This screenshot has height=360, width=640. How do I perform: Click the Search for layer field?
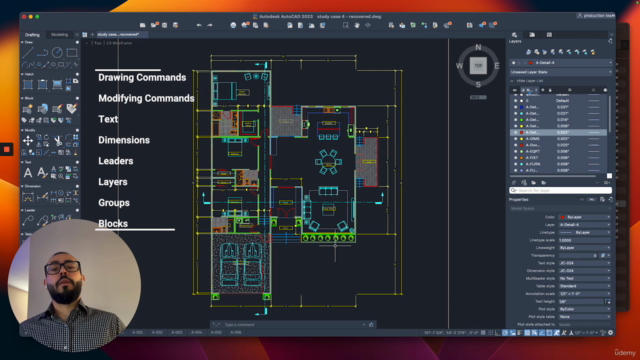(560, 191)
